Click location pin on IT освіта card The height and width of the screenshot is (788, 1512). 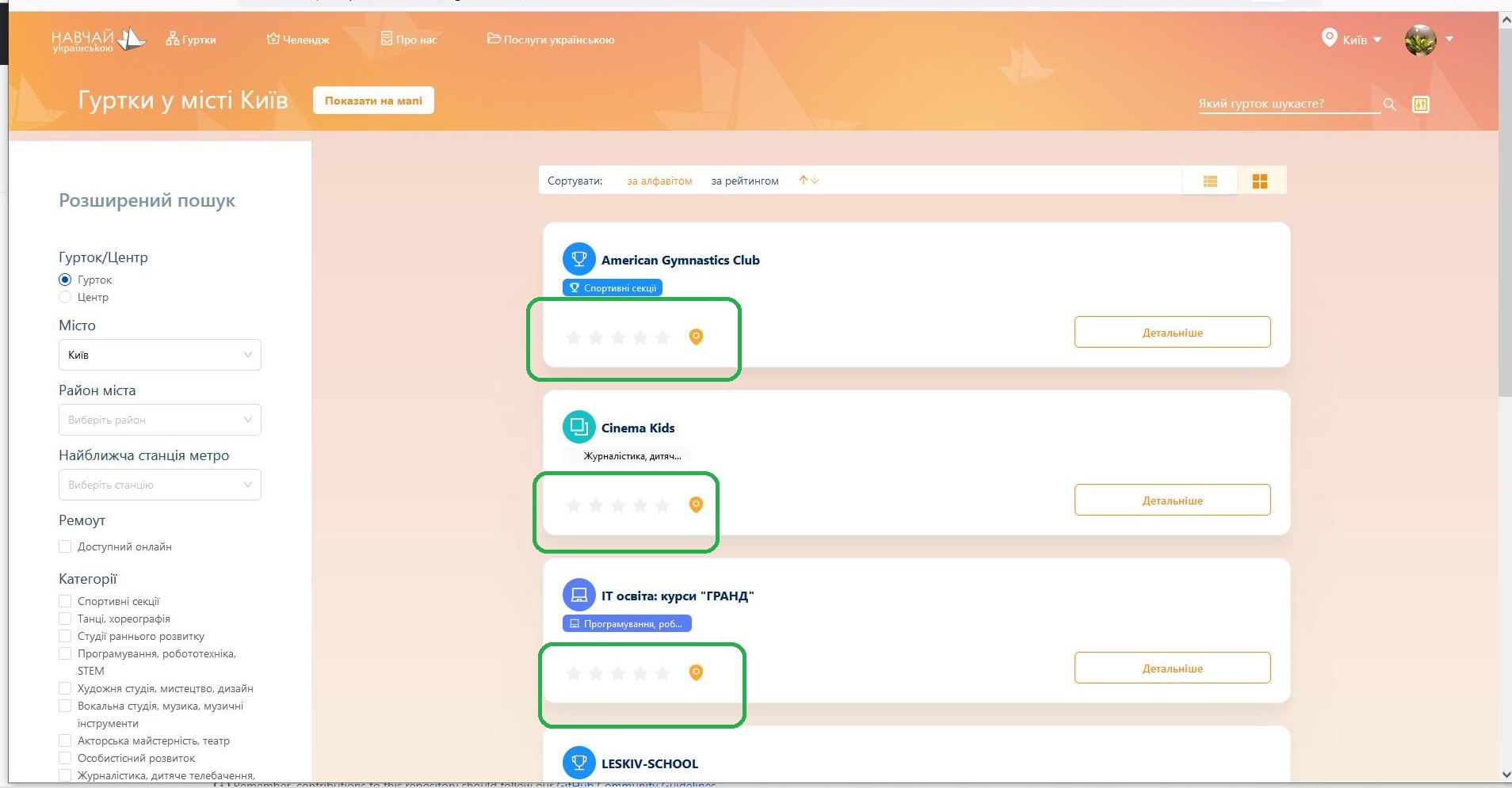coord(696,673)
